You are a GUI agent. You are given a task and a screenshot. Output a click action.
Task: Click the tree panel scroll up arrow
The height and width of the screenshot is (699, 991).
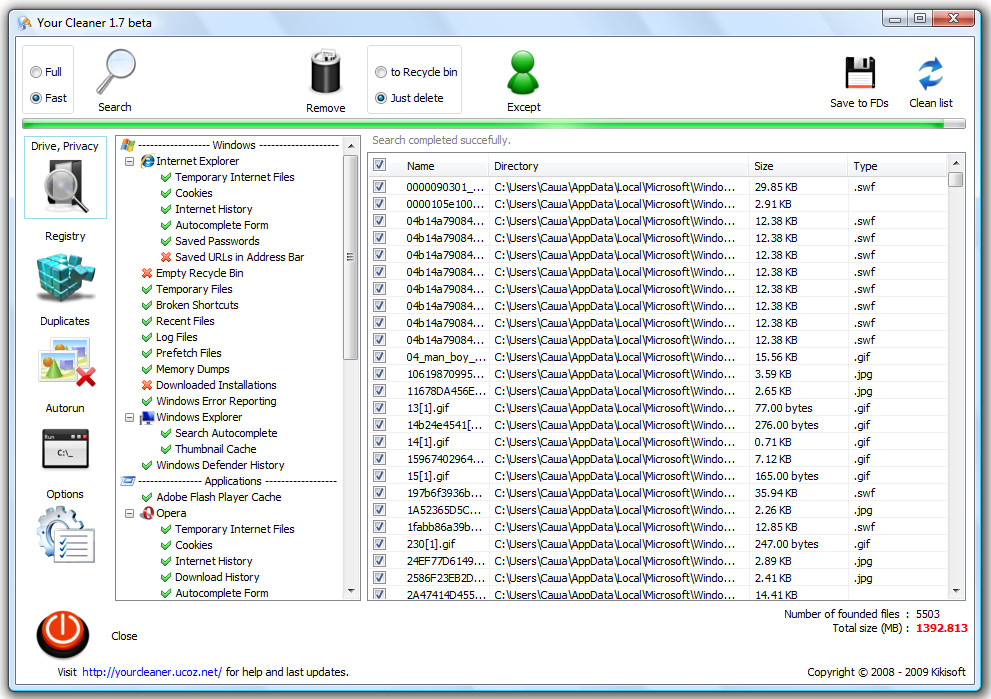point(351,146)
